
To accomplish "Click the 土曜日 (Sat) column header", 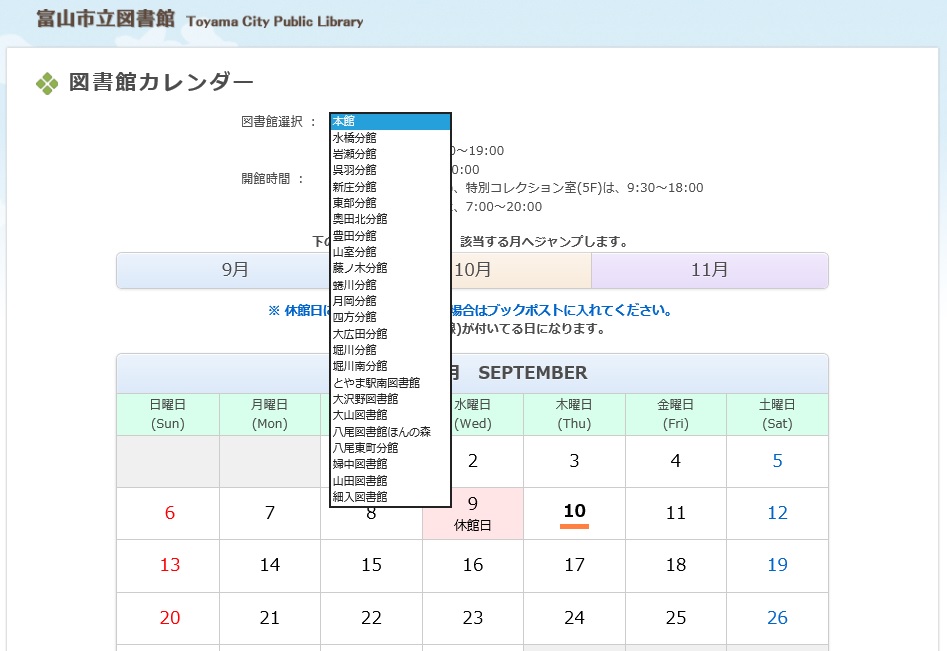I will 777,414.
